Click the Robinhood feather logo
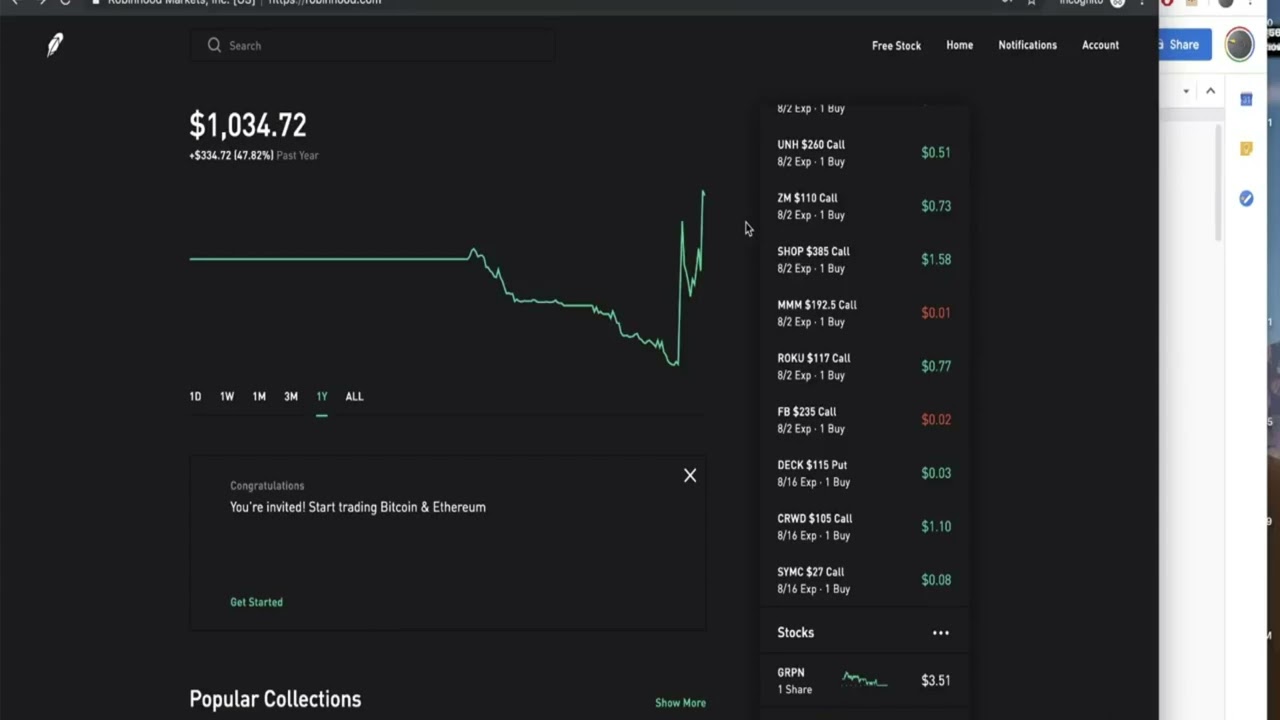This screenshot has width=1280, height=720. [55, 45]
